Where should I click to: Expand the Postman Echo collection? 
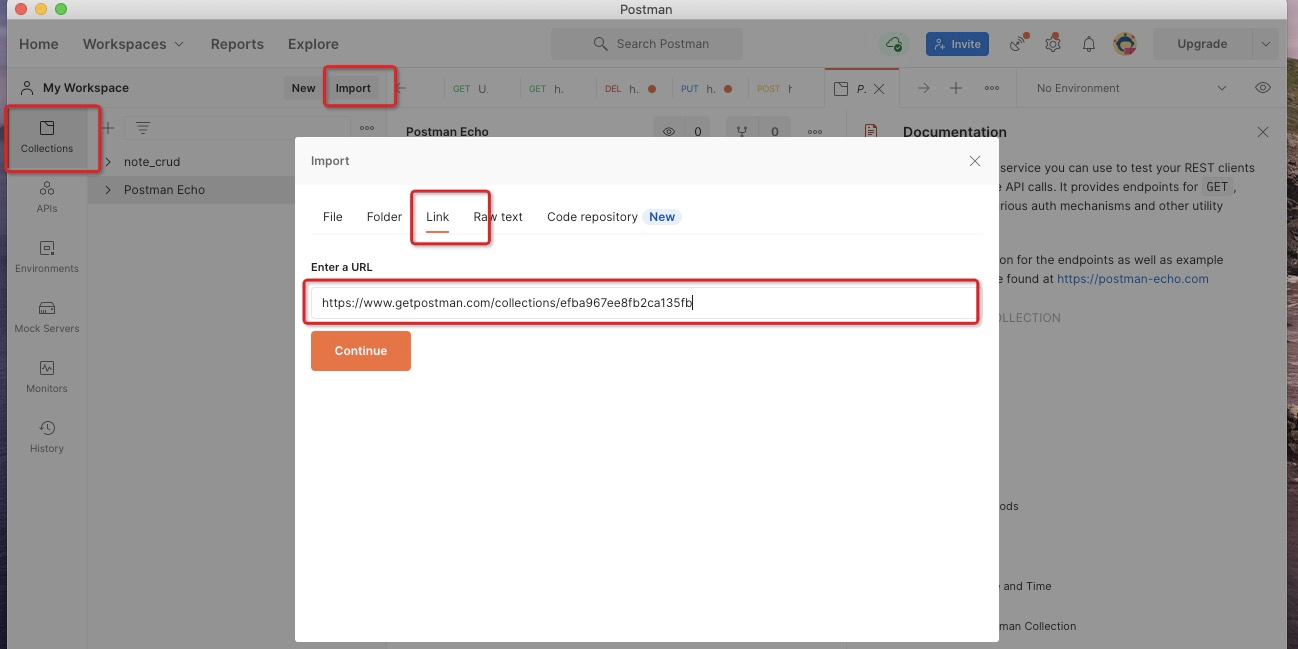108,189
